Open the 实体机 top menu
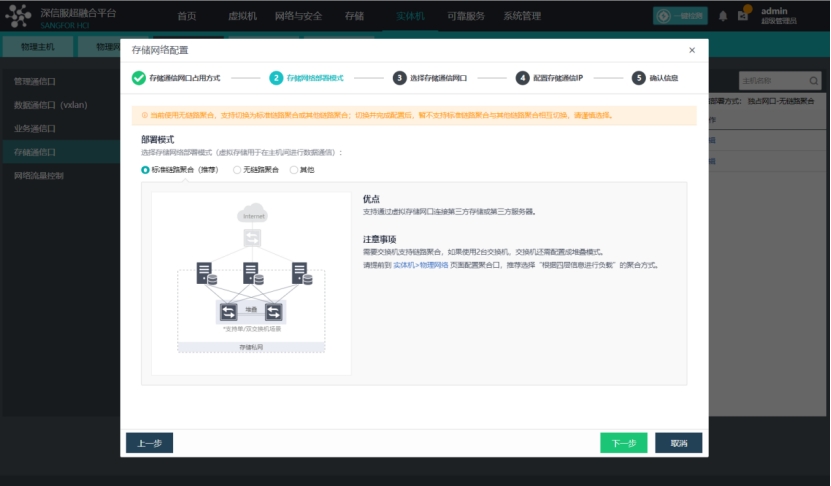Image resolution: width=831 pixels, height=486 pixels. point(410,16)
